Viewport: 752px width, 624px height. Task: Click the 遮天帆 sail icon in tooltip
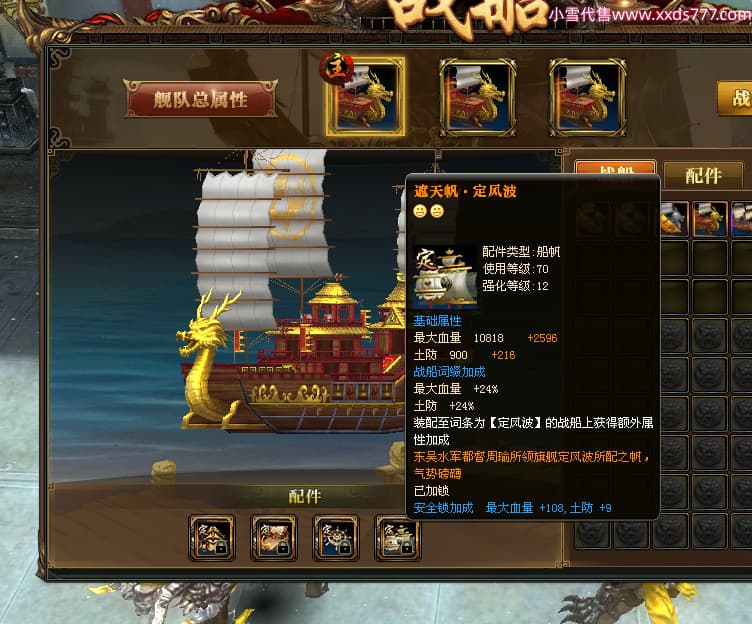[x=445, y=277]
